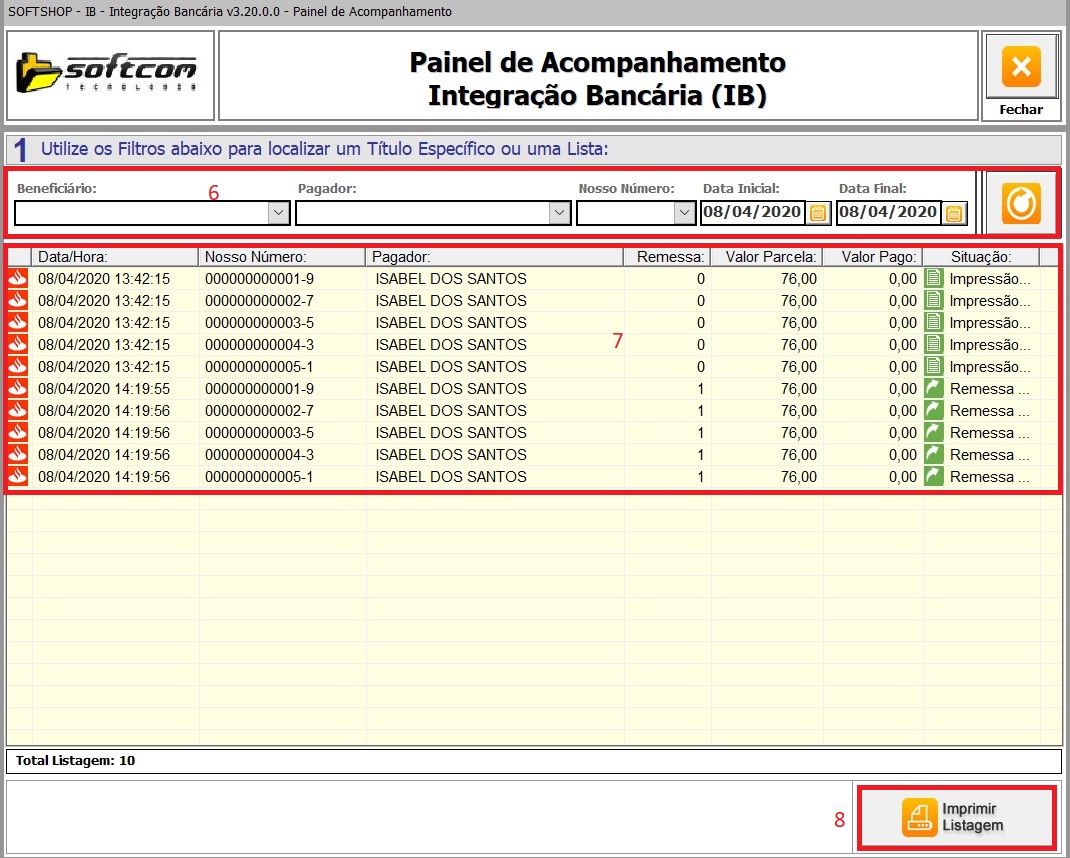Expand the Pagador dropdown
The width and height of the screenshot is (1070, 858).
point(558,213)
